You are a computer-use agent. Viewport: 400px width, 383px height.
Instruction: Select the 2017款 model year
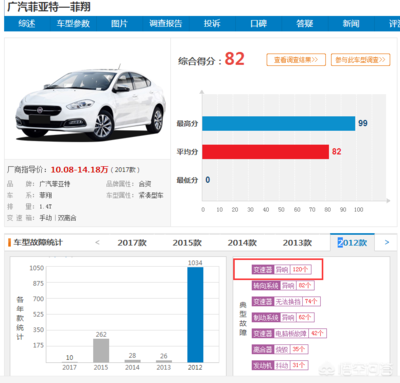tap(132, 243)
